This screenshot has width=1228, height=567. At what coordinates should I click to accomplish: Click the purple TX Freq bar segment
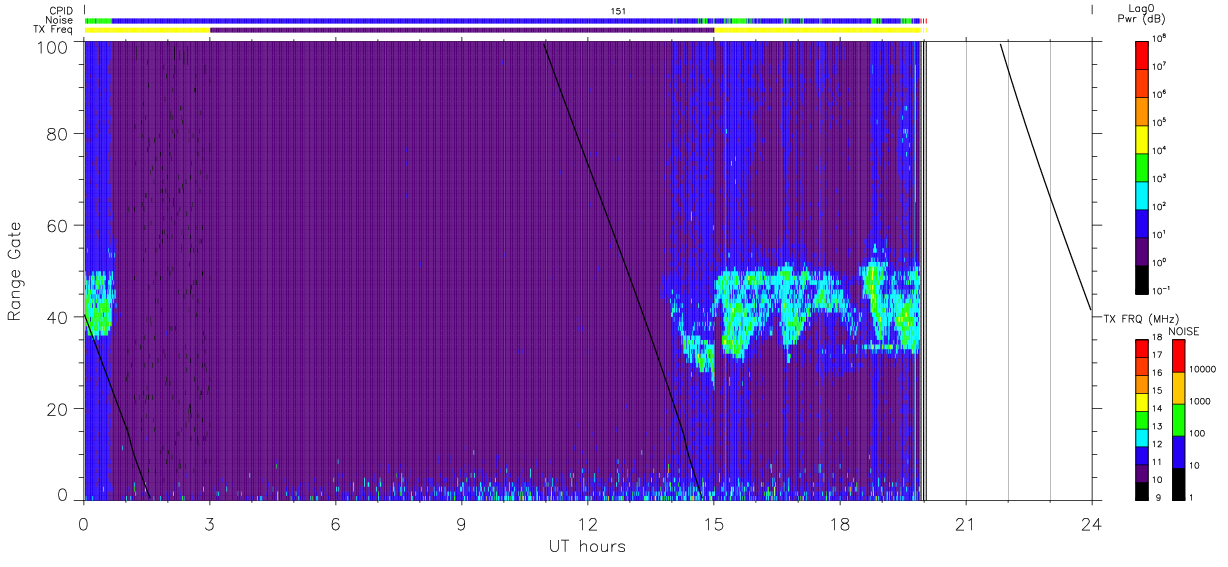[462, 30]
